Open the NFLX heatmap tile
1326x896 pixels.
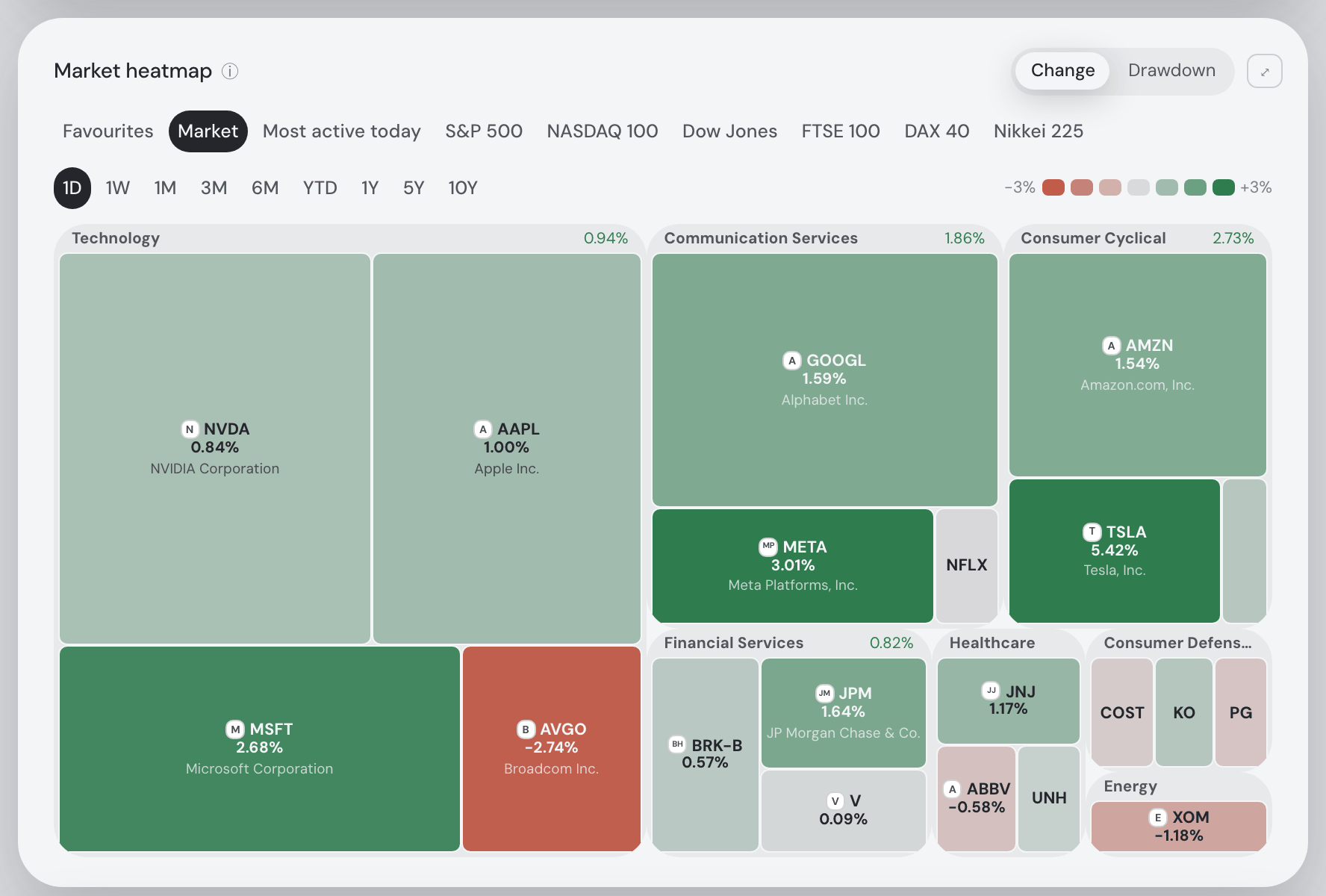pos(967,565)
